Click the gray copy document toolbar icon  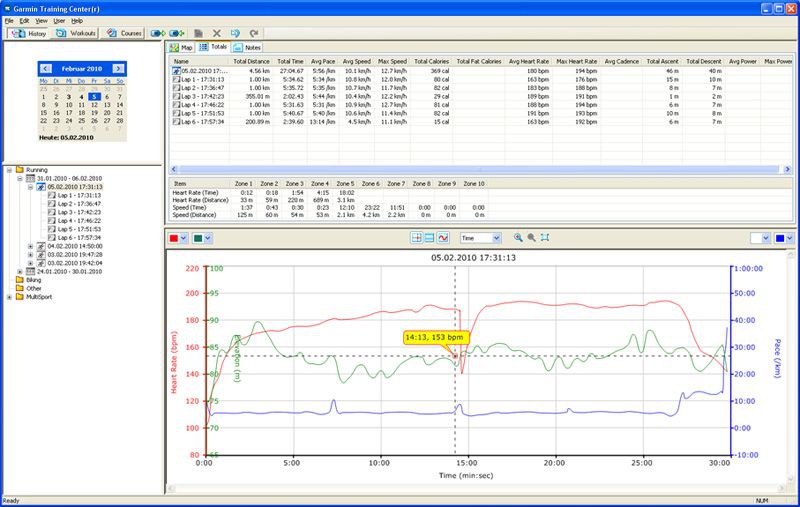click(x=198, y=33)
